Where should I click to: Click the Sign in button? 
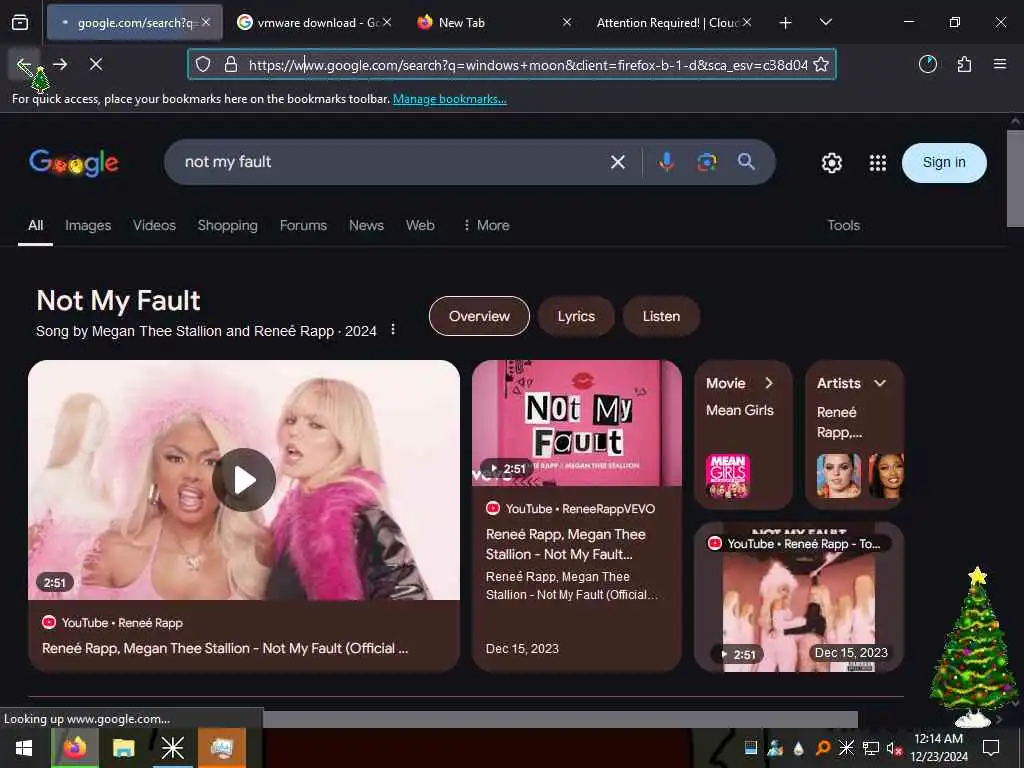944,163
